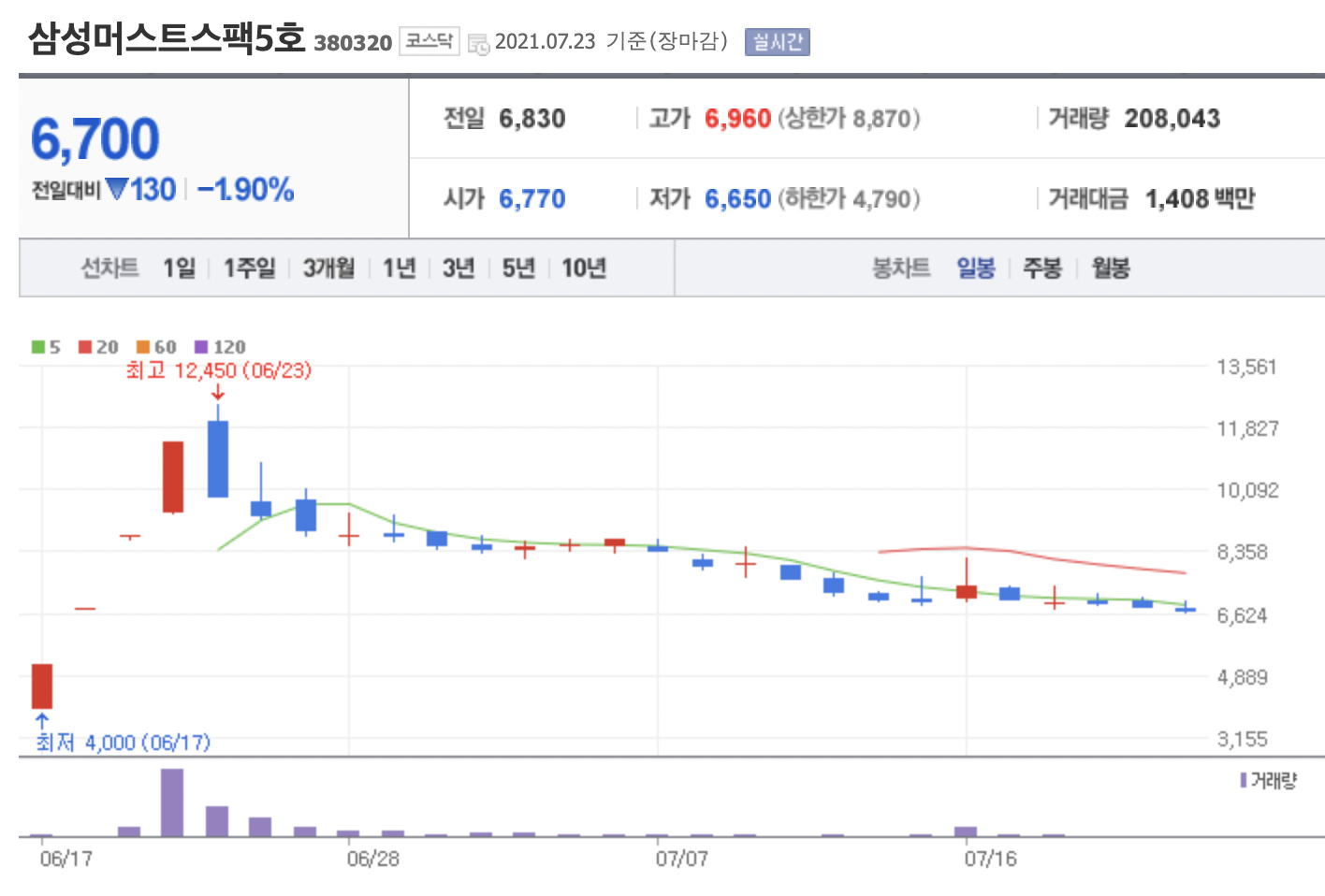Click the 전일 value 6,830
Screen dimensions: 1325x896
[532, 119]
